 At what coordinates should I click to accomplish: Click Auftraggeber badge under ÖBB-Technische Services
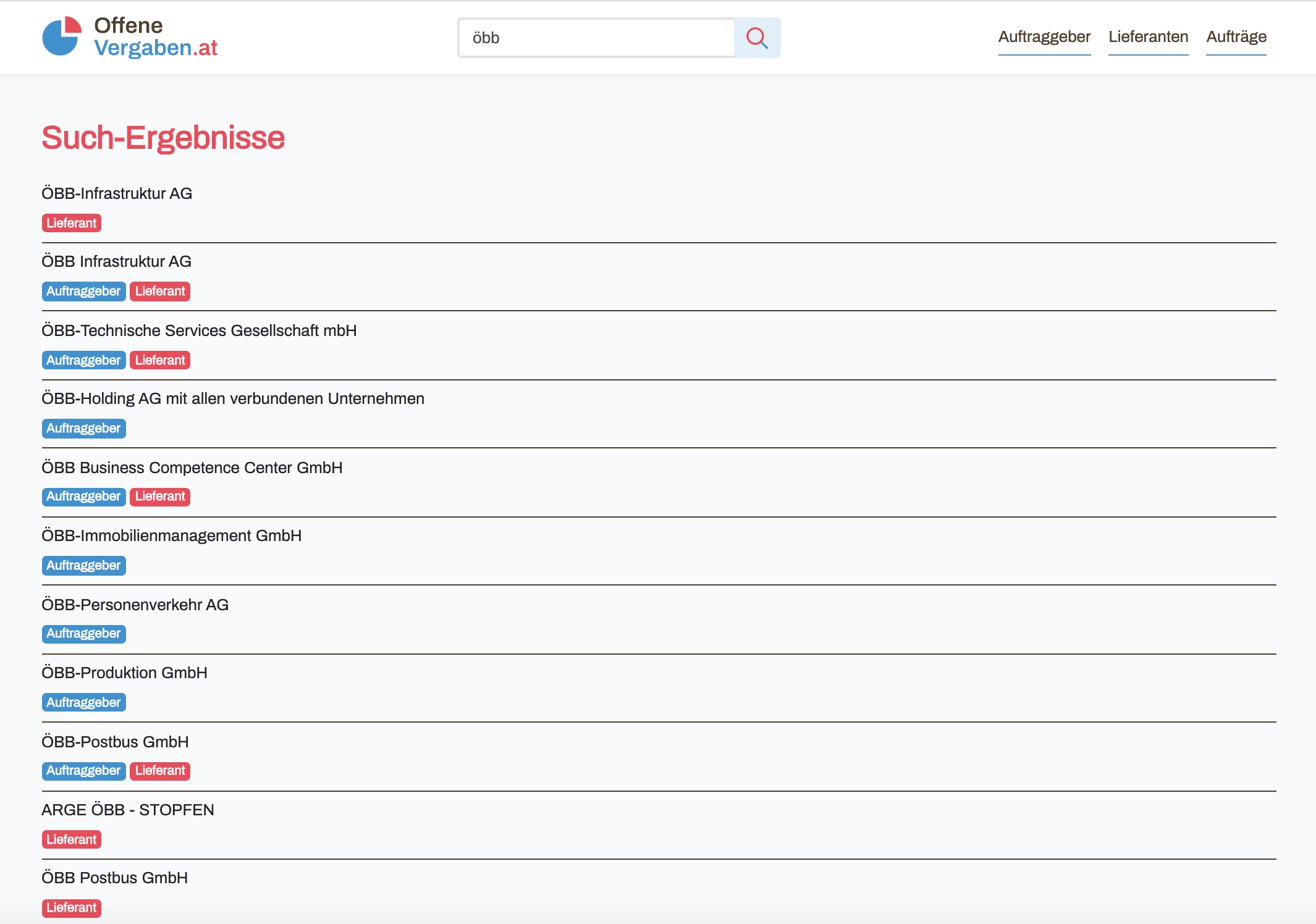pos(83,360)
